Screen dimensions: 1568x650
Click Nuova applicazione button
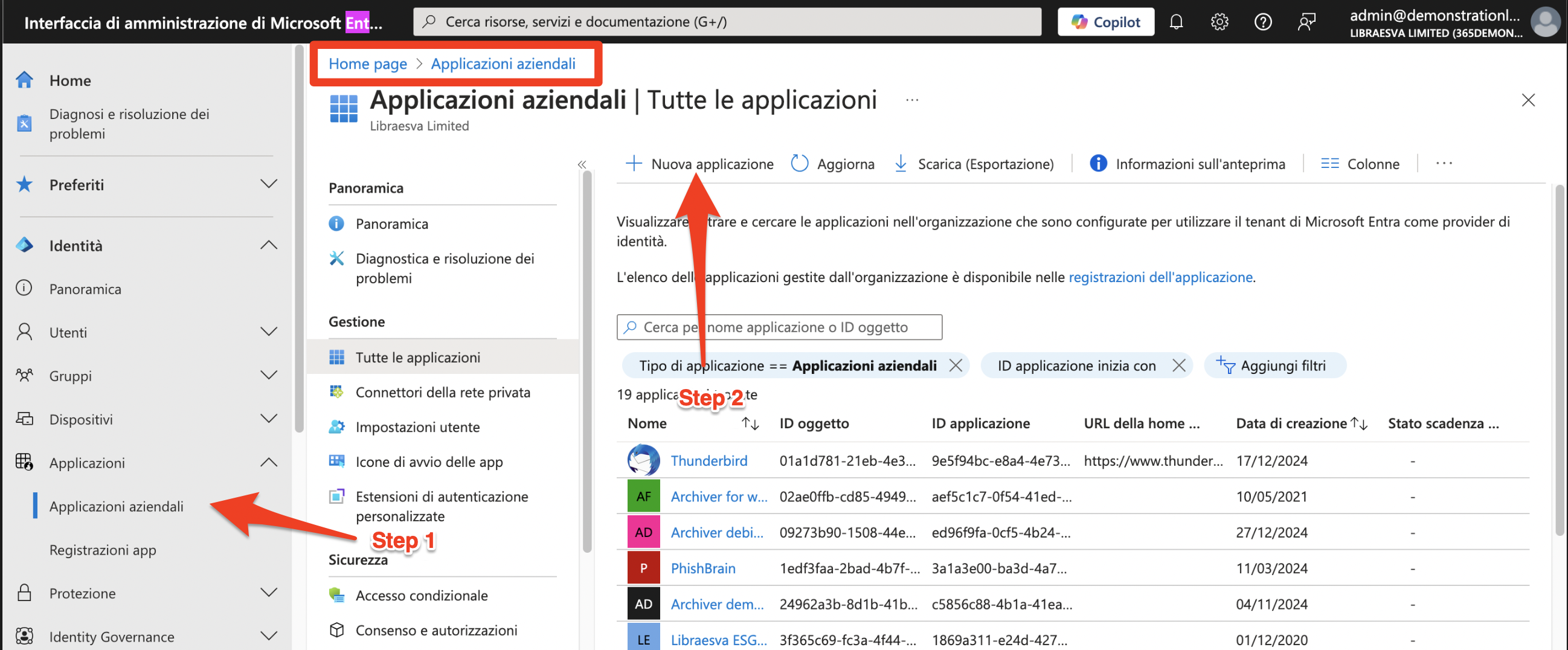tap(700, 164)
